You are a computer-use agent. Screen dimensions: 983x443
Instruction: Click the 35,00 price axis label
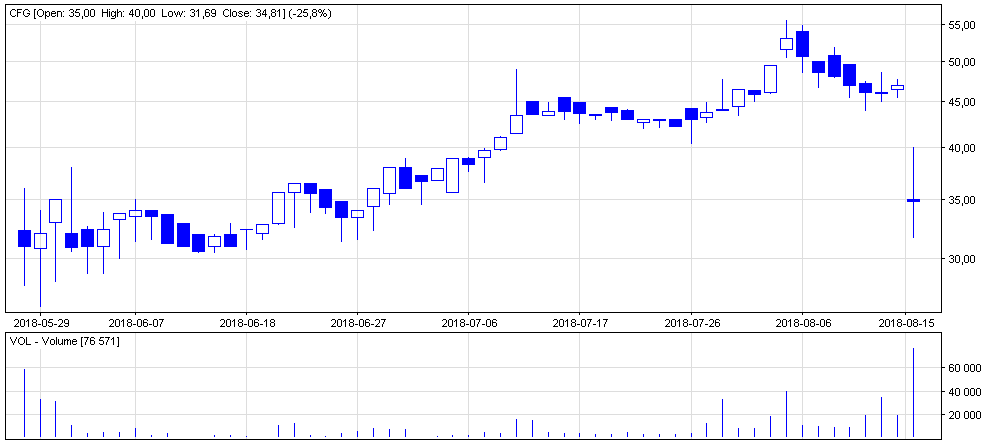pyautogui.click(x=962, y=200)
